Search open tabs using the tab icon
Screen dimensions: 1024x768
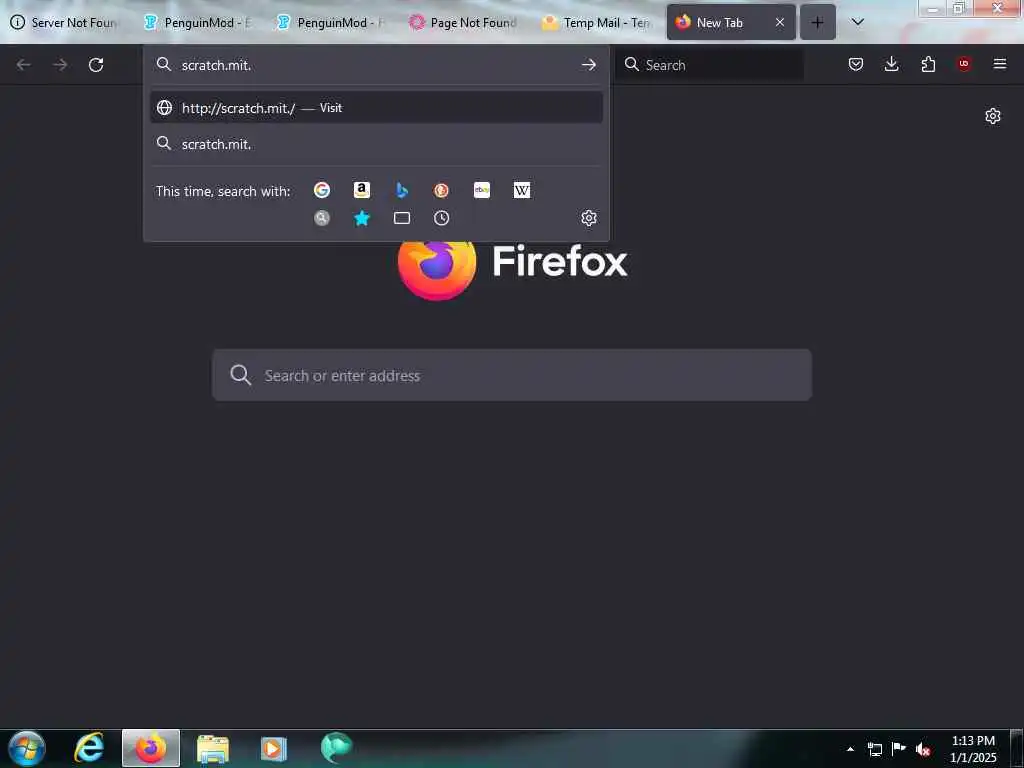402,218
